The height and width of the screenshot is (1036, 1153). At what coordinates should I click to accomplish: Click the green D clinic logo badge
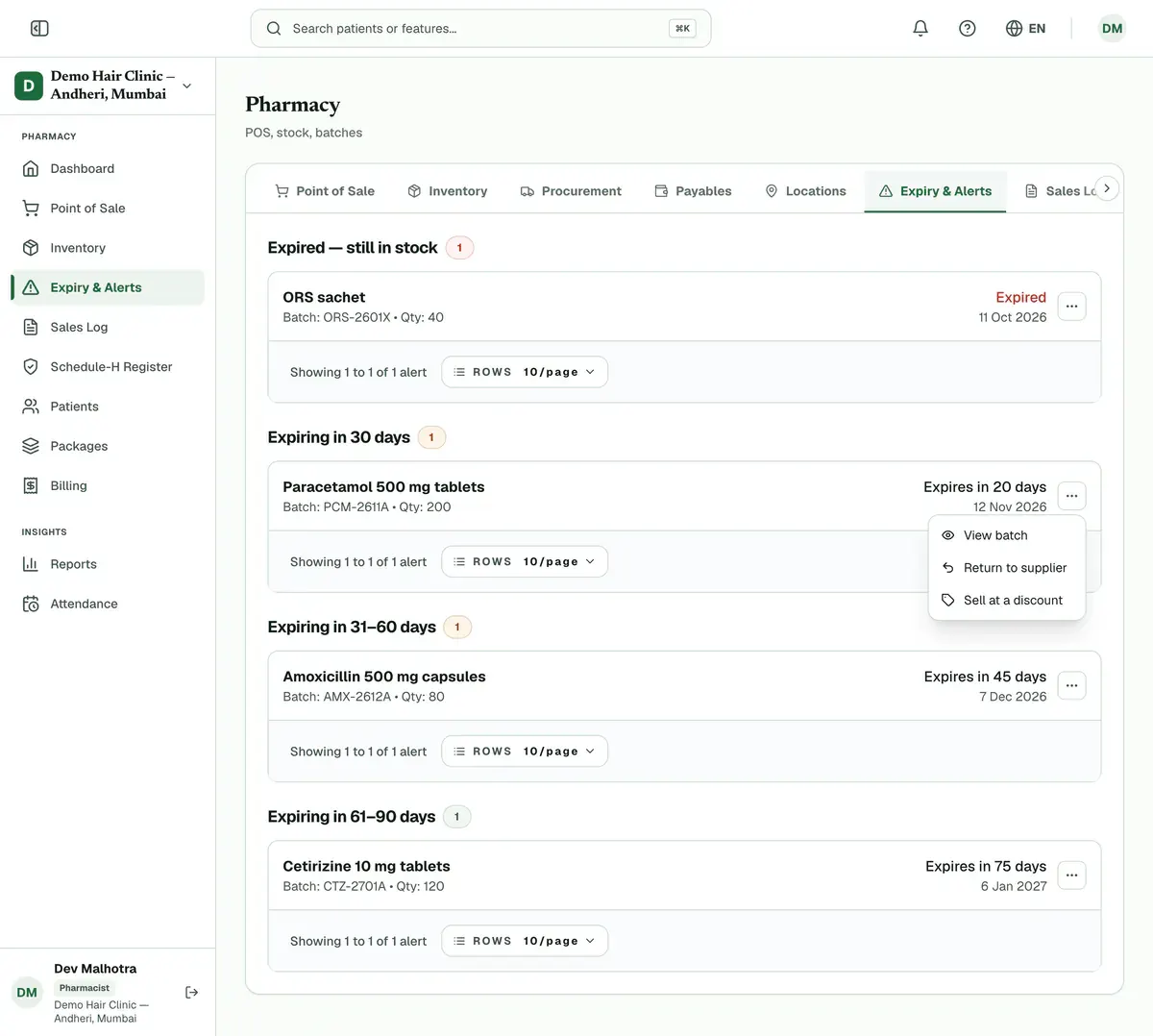tap(29, 86)
